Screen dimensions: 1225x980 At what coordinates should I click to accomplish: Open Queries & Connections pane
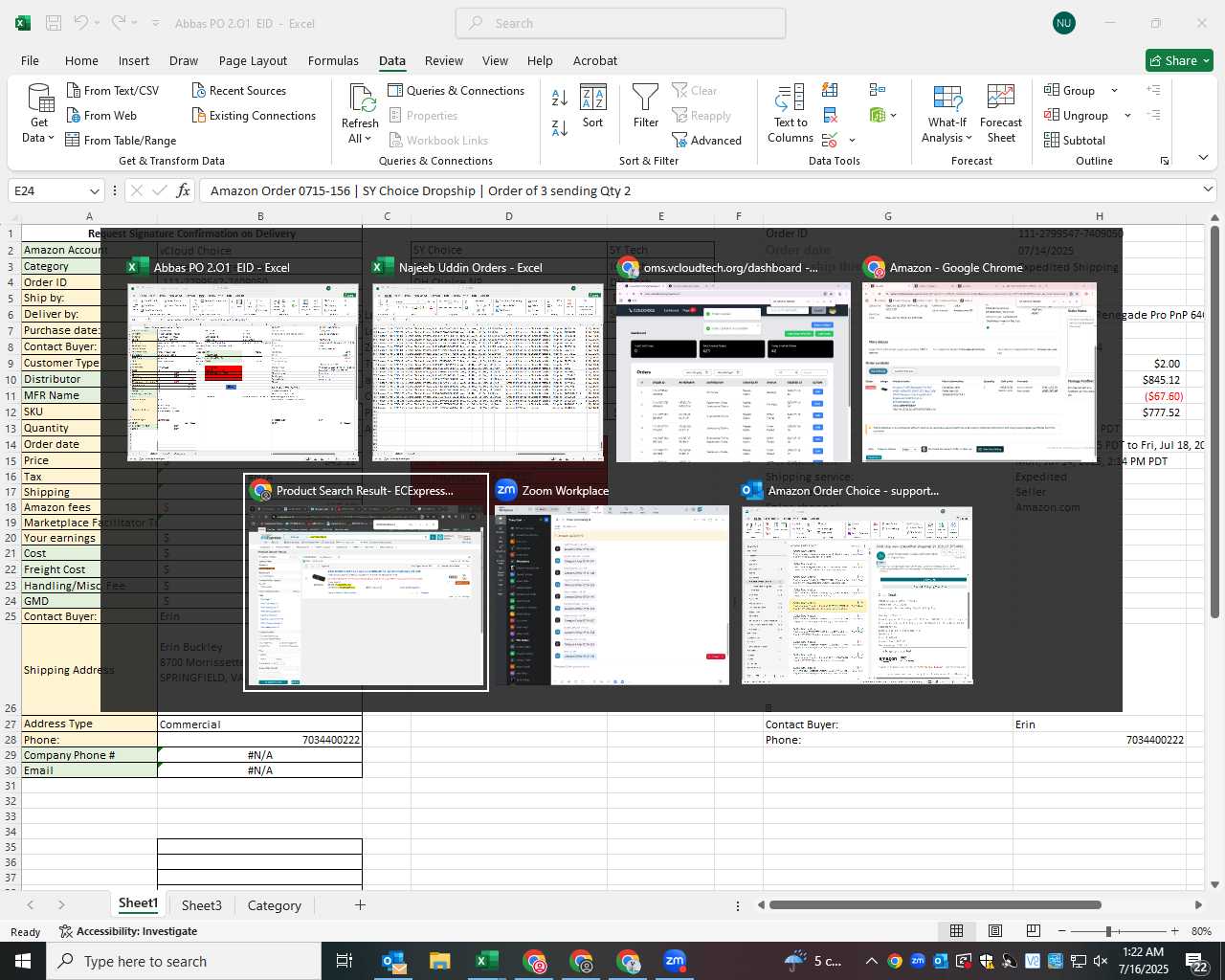click(457, 90)
